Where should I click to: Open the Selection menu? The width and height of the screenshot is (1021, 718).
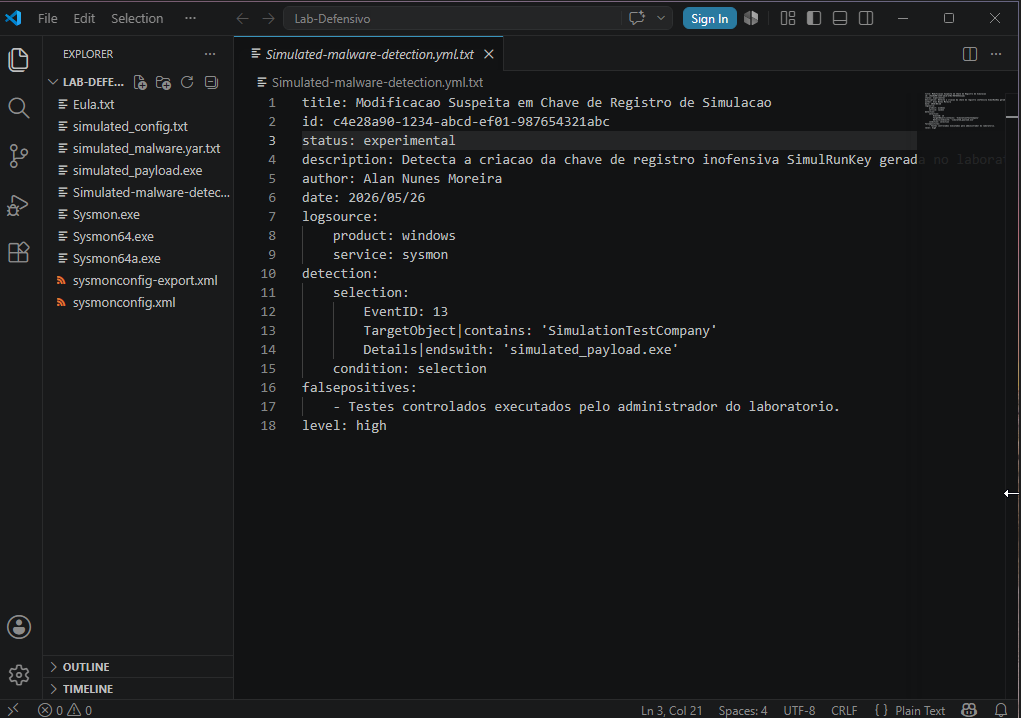pos(137,18)
